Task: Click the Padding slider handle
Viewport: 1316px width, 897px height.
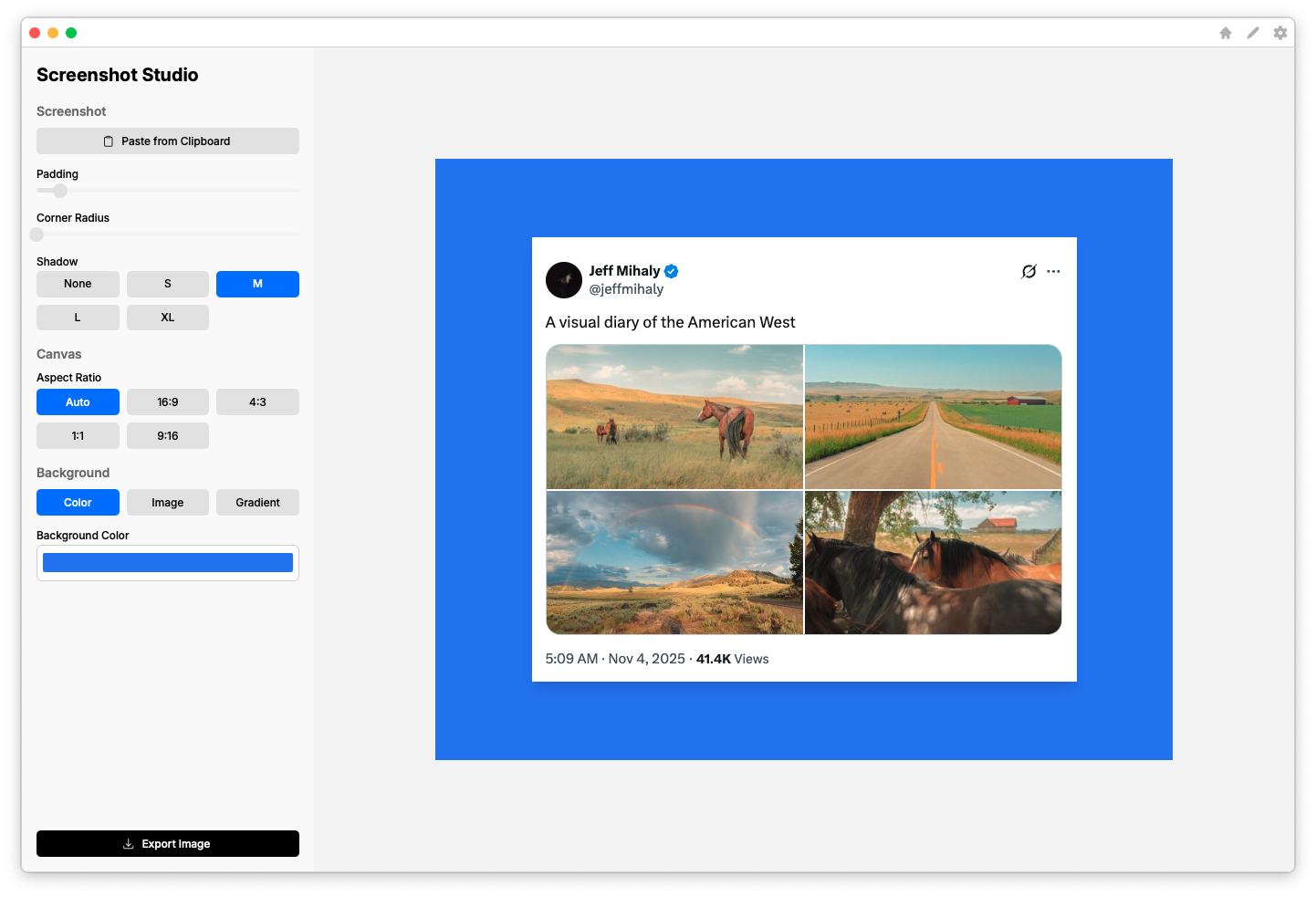Action: 60,191
